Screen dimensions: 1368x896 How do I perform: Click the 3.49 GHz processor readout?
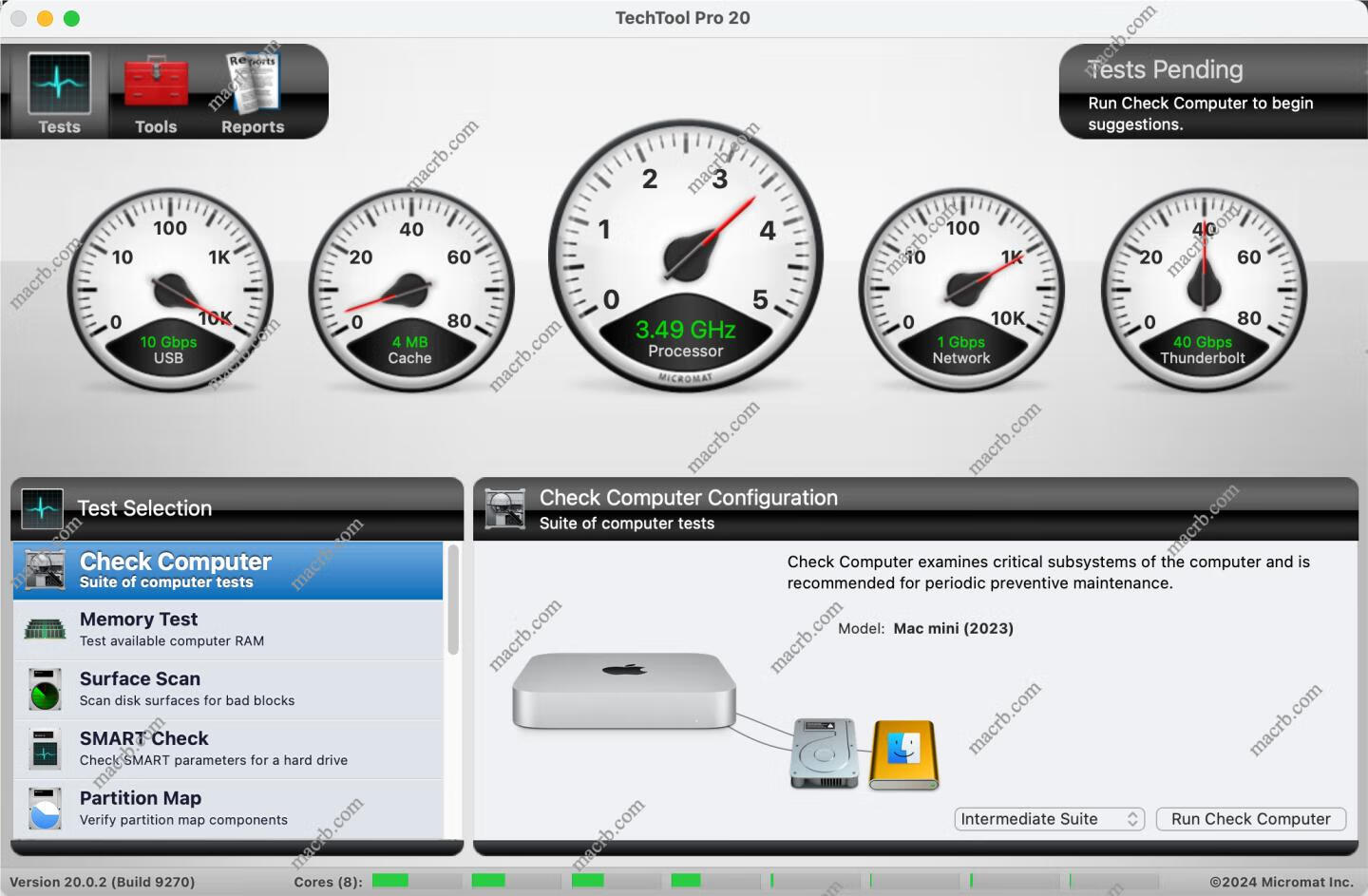[x=686, y=330]
